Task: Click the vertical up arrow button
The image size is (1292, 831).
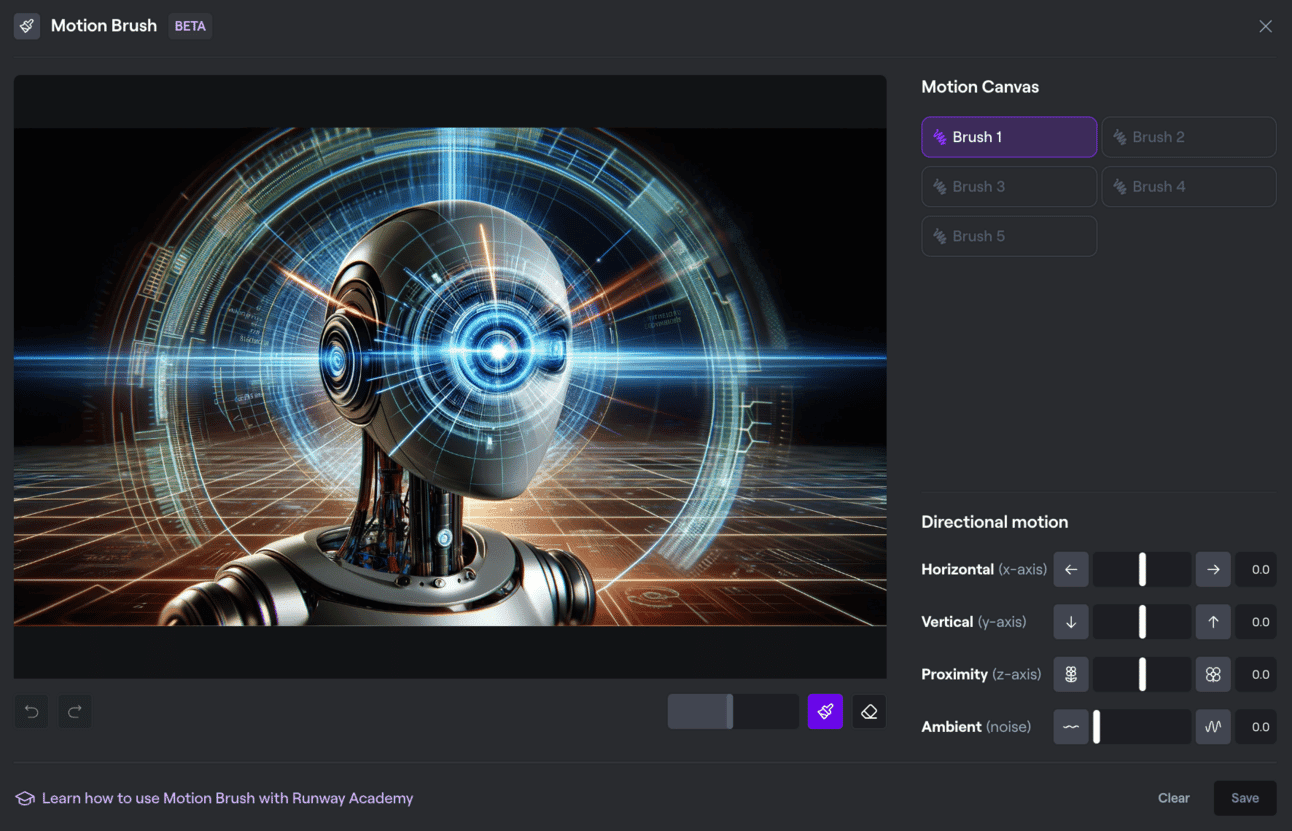Action: point(1213,622)
